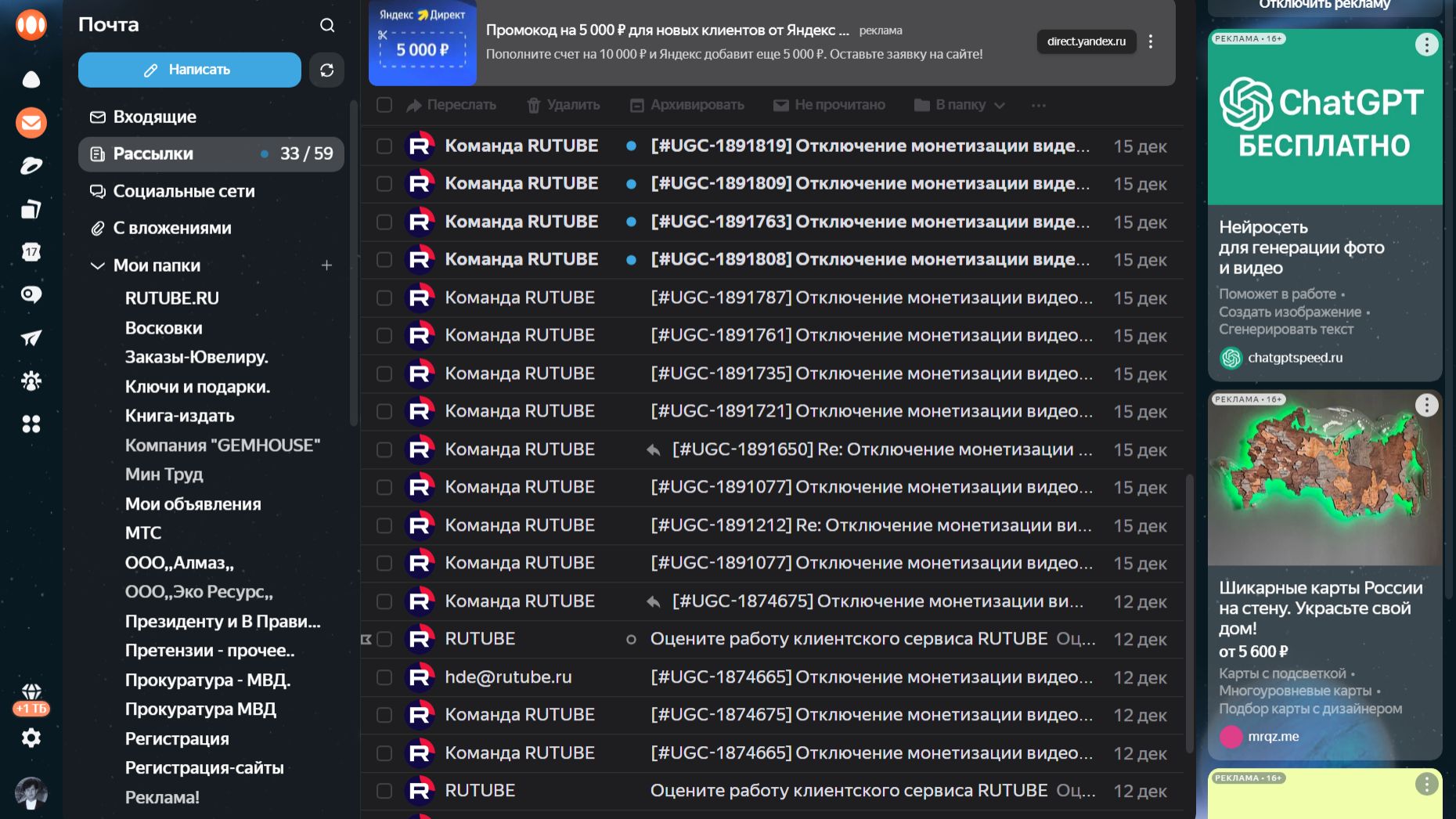Viewport: 1456px width, 819px height.
Task: Click the message list scrollbar
Action: point(1190,612)
